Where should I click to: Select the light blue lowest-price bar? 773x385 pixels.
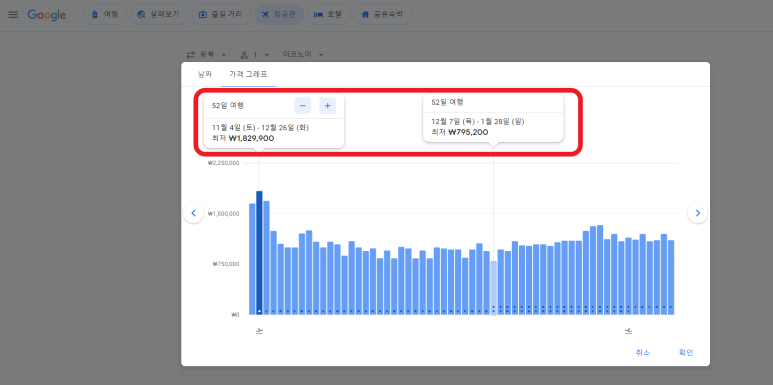point(493,288)
